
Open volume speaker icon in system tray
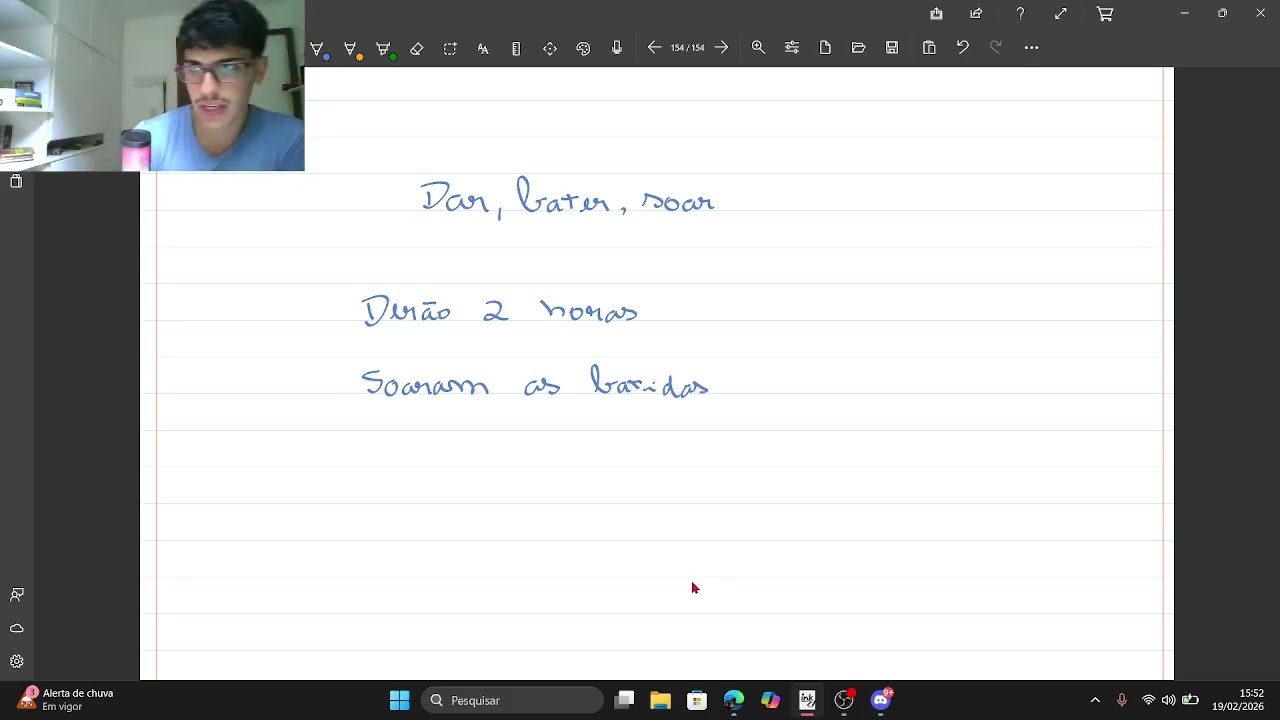click(1168, 700)
